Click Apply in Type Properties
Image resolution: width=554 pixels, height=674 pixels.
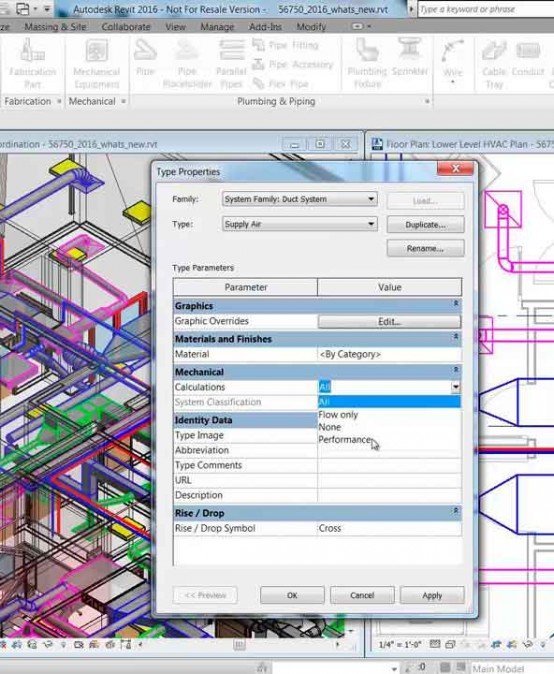pyautogui.click(x=432, y=595)
